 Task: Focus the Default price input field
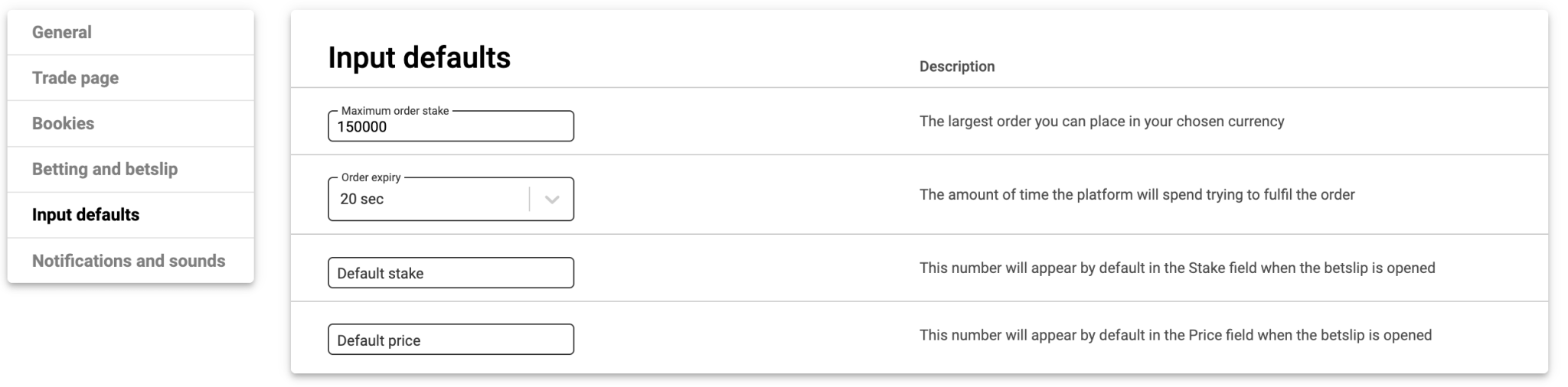pos(450,340)
